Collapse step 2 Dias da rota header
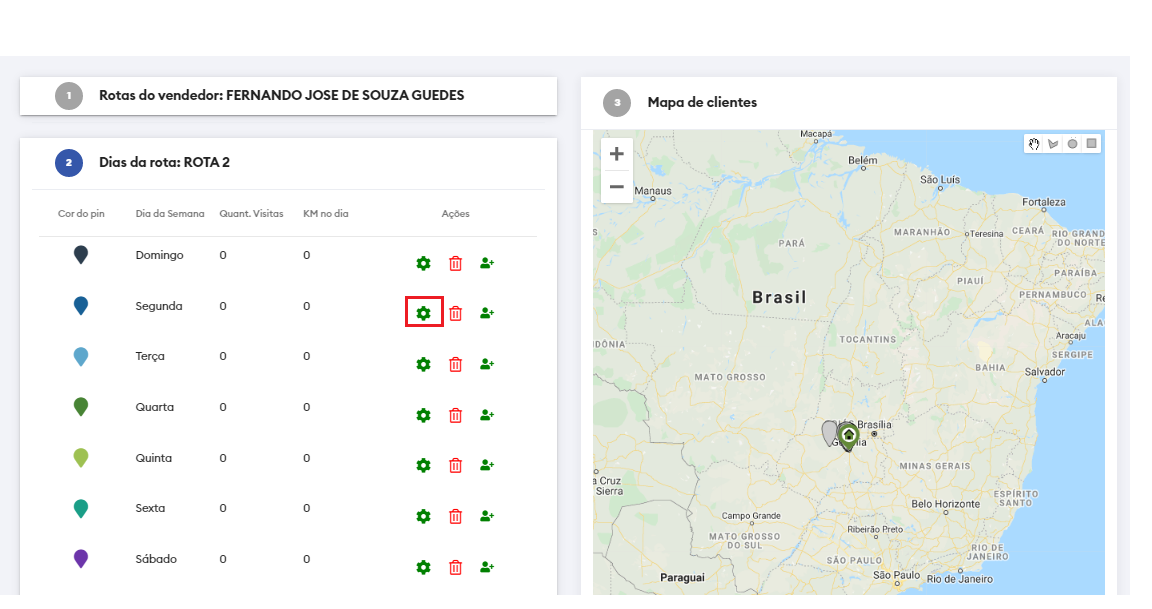The image size is (1152, 609). tap(164, 162)
